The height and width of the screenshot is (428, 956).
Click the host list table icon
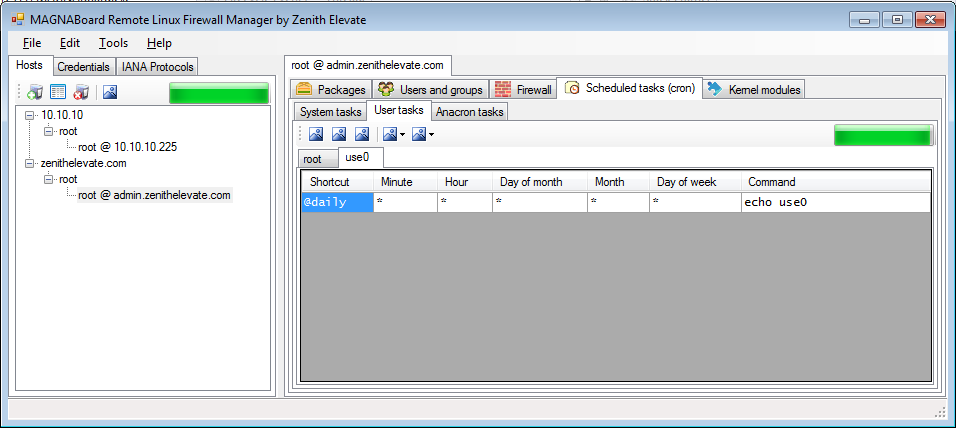tap(58, 92)
